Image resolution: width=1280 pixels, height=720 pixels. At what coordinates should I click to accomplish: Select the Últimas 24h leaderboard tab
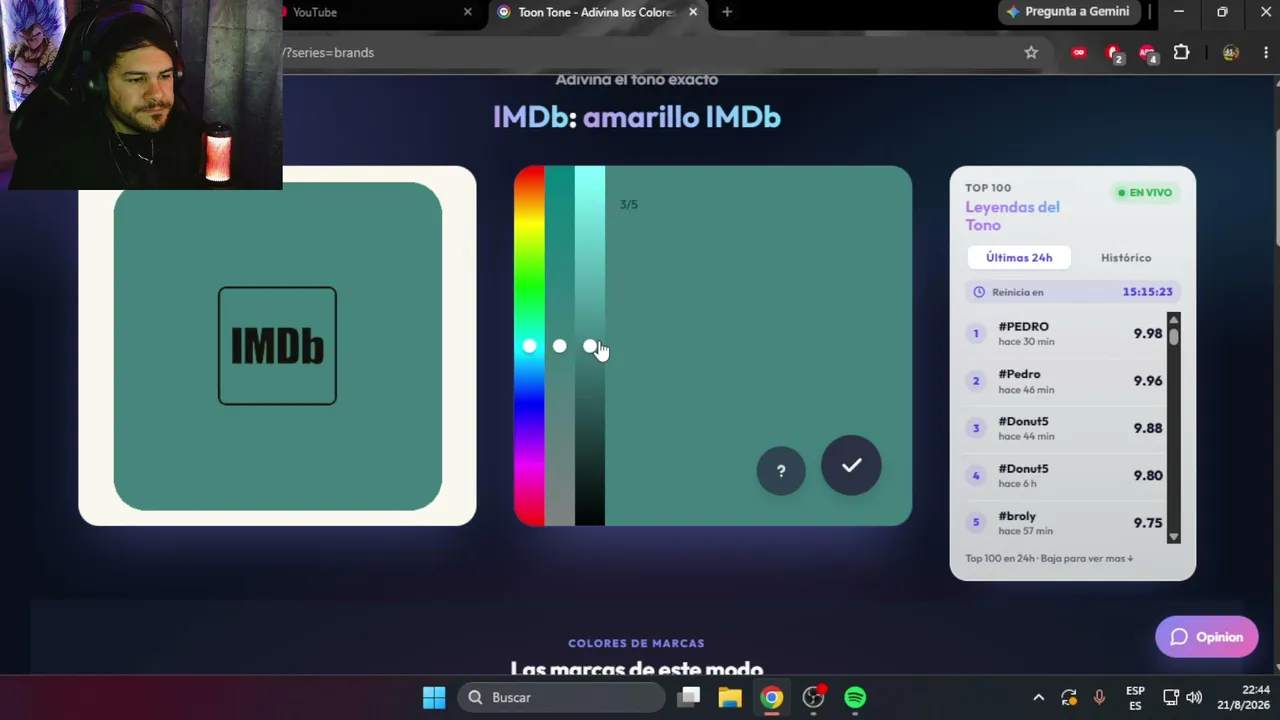point(1019,257)
